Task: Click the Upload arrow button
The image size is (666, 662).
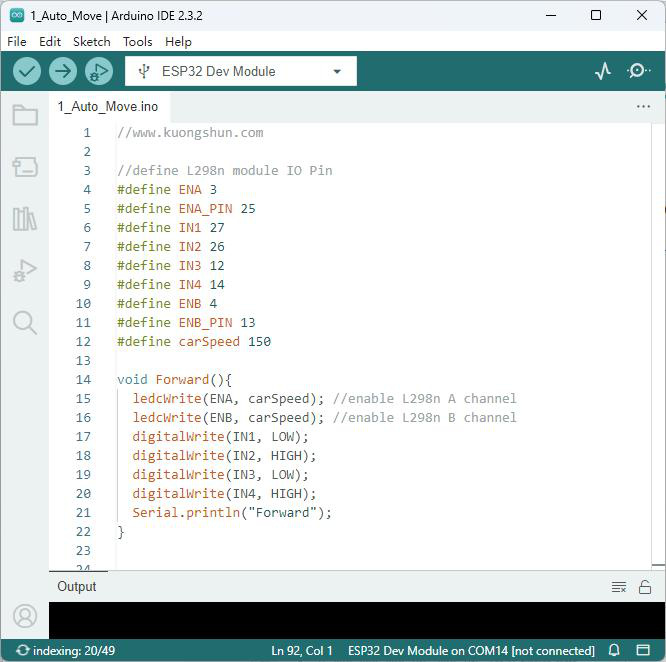Action: [x=63, y=71]
